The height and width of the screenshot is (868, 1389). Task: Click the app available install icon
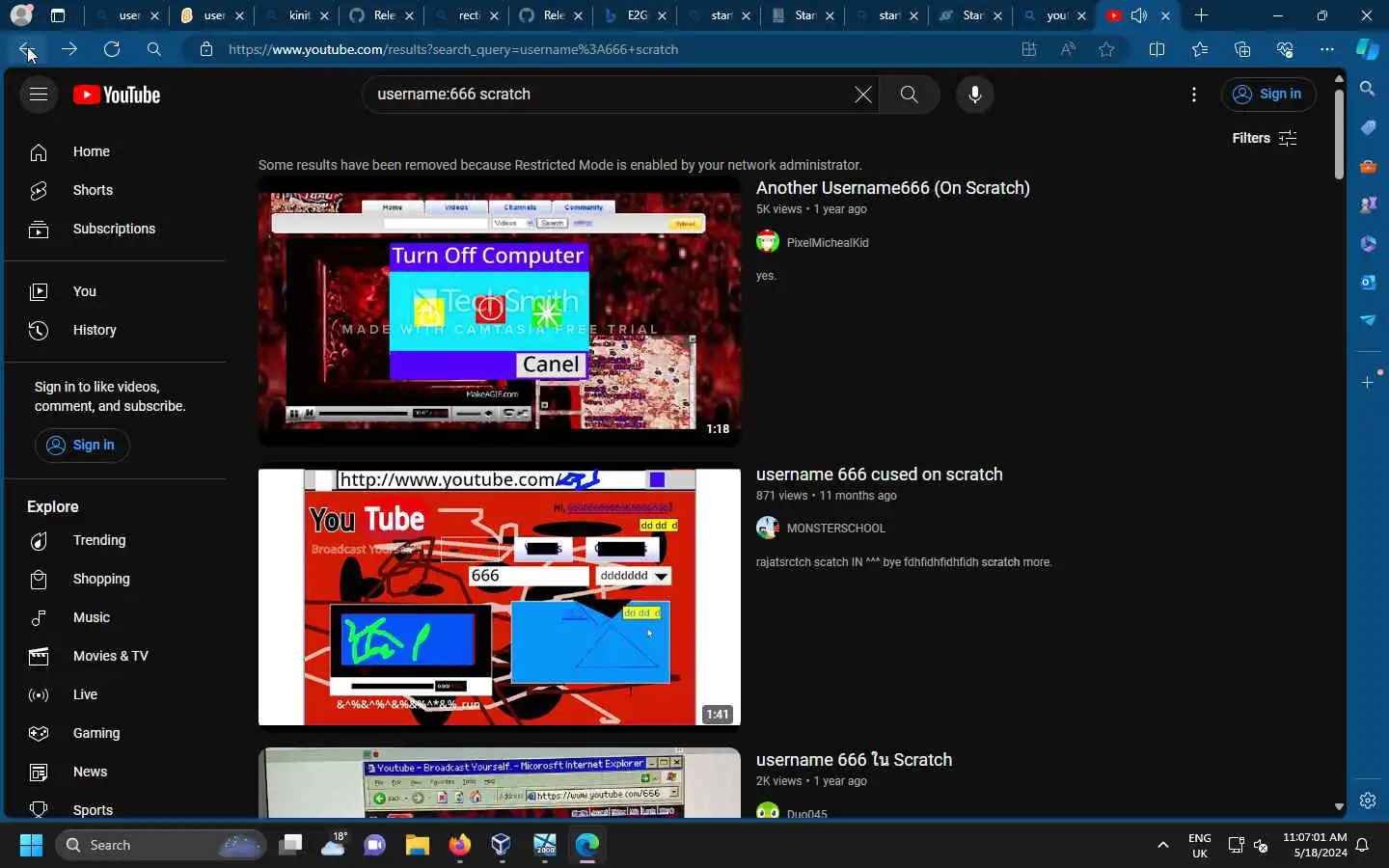click(x=1029, y=49)
